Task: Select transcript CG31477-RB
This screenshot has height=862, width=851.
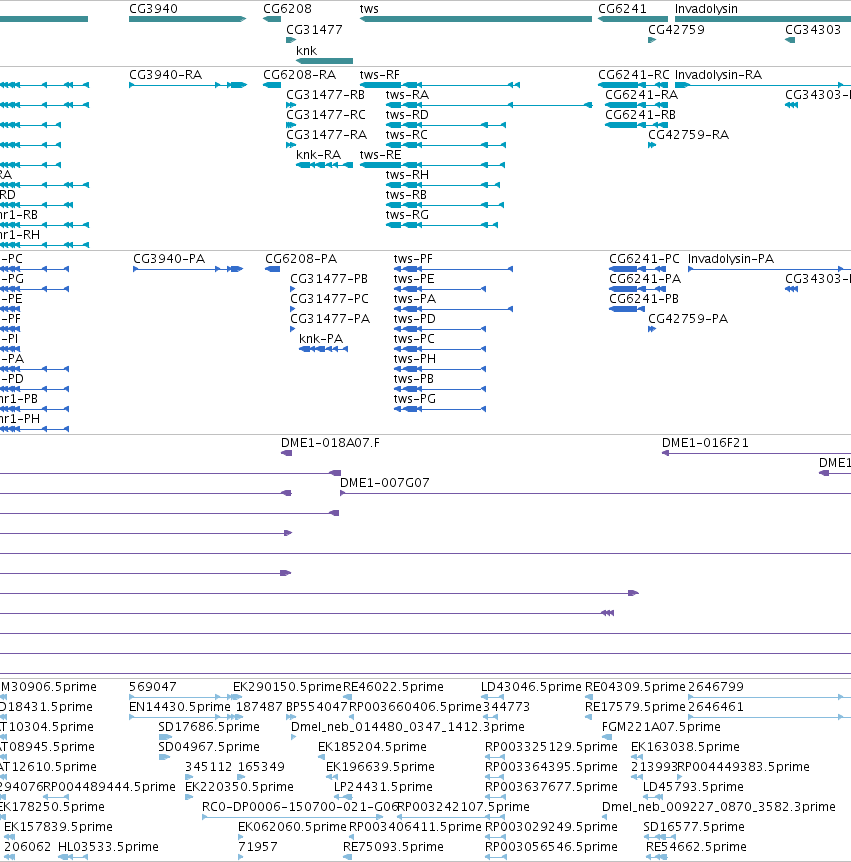Action: tap(291, 105)
